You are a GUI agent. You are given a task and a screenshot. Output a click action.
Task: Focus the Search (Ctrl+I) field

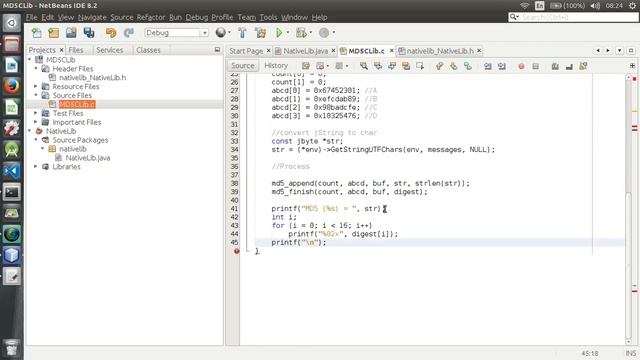(x=573, y=17)
